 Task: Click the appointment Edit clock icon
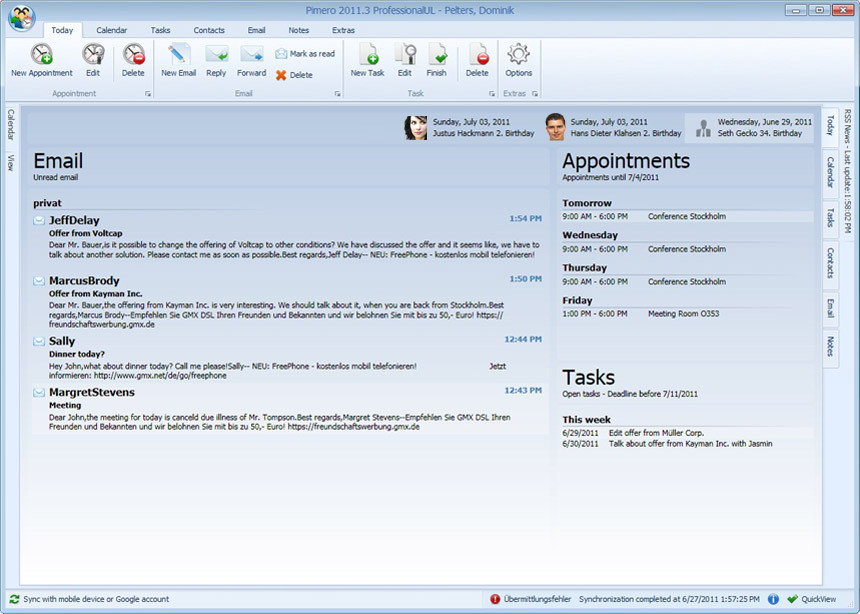[93, 54]
